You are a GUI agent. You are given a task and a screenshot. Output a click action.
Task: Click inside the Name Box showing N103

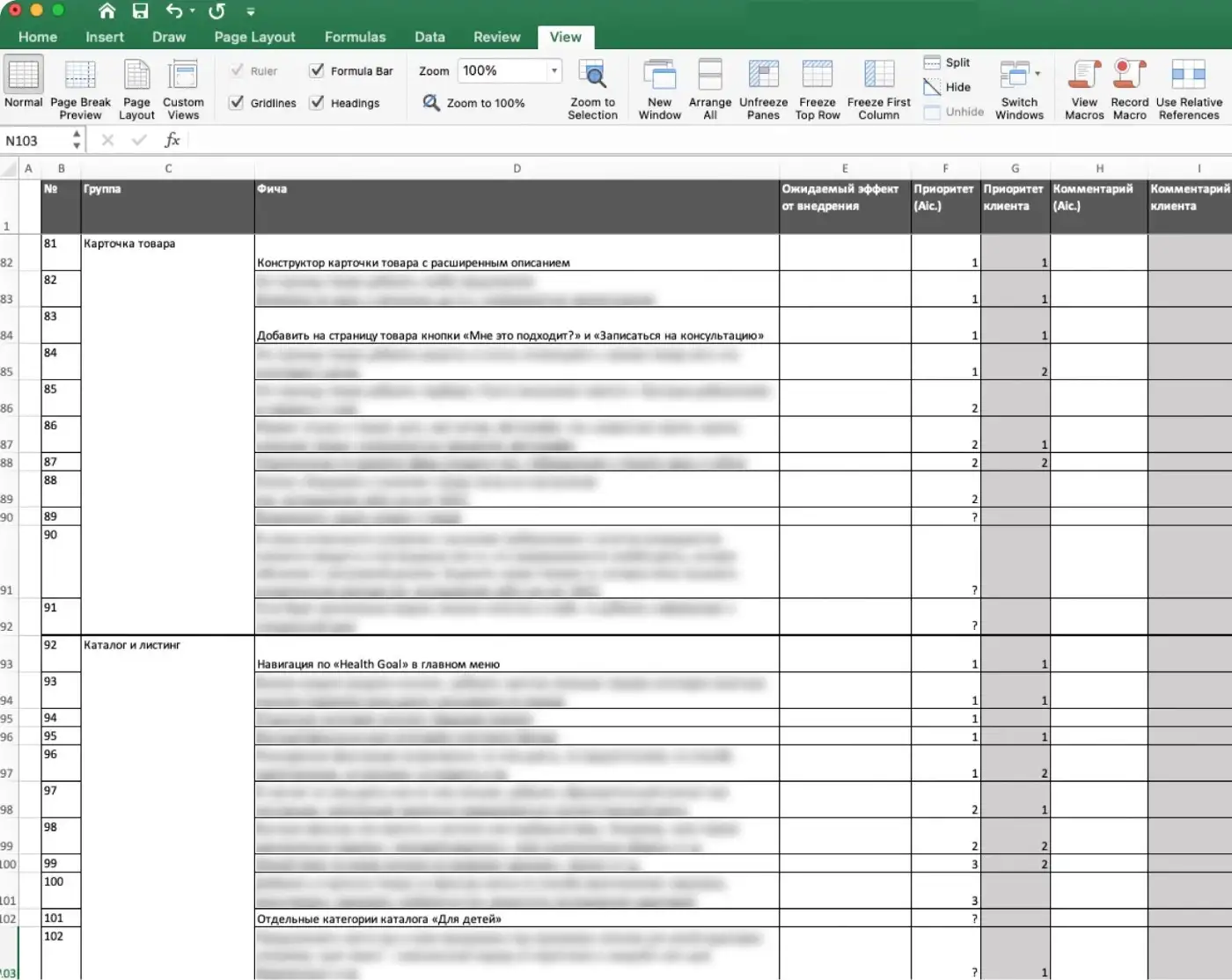click(x=33, y=141)
